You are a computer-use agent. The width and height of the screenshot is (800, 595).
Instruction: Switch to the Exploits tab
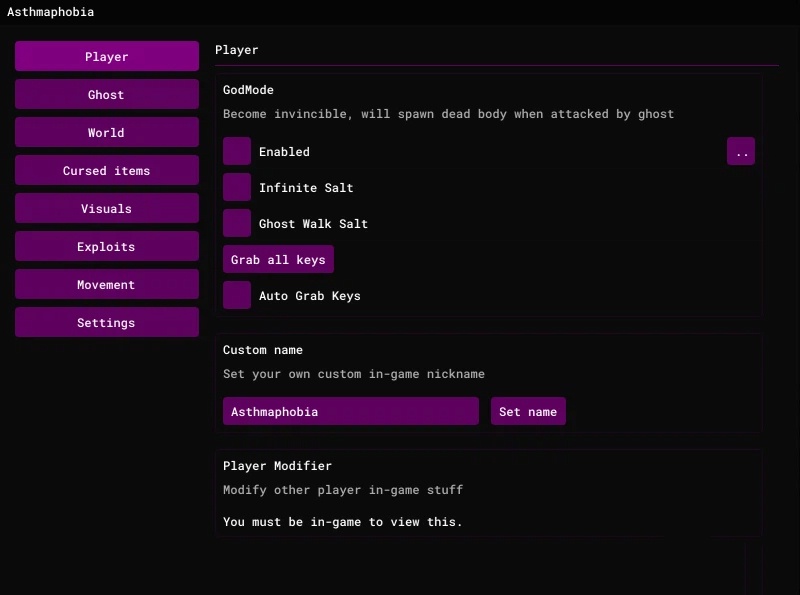(106, 246)
